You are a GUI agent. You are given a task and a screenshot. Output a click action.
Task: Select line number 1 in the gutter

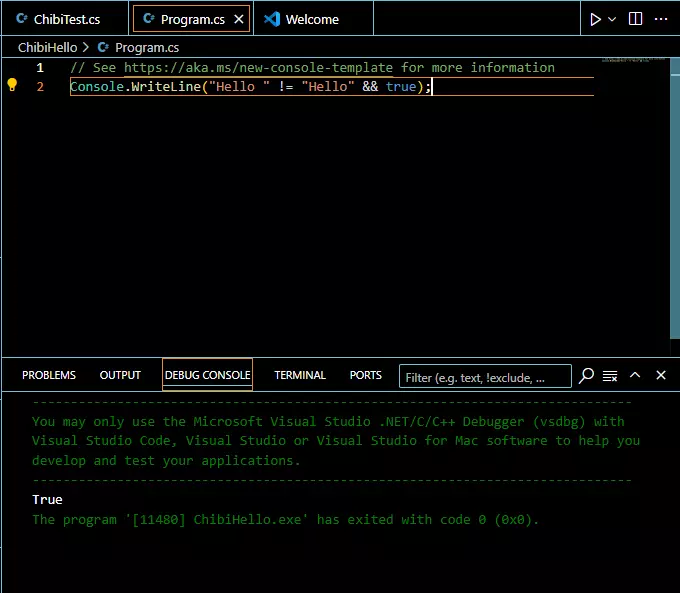[x=40, y=68]
